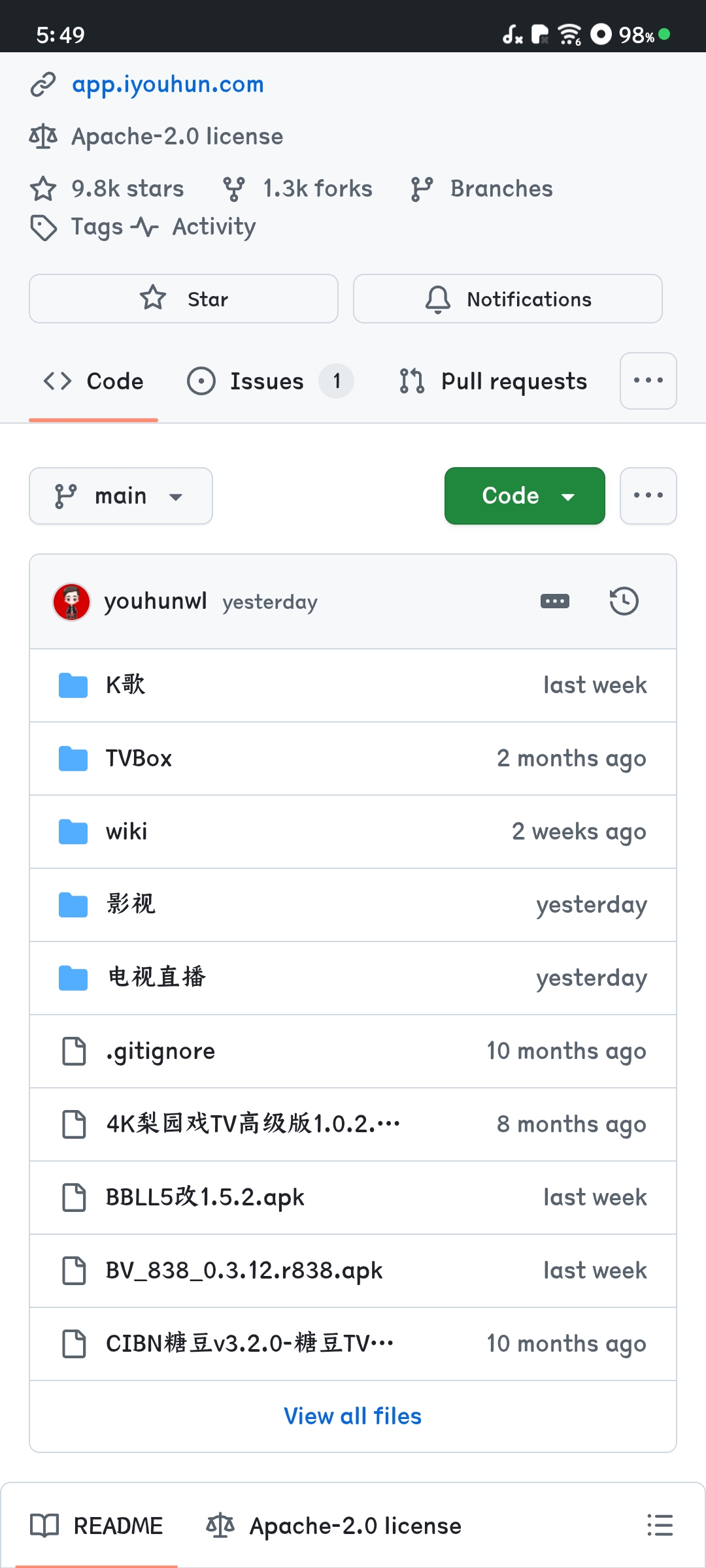Open the commit history clock icon

(x=624, y=601)
